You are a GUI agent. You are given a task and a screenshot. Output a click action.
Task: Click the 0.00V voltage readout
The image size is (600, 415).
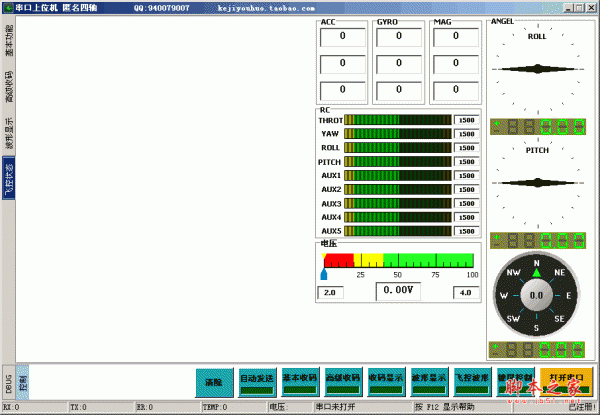point(398,291)
